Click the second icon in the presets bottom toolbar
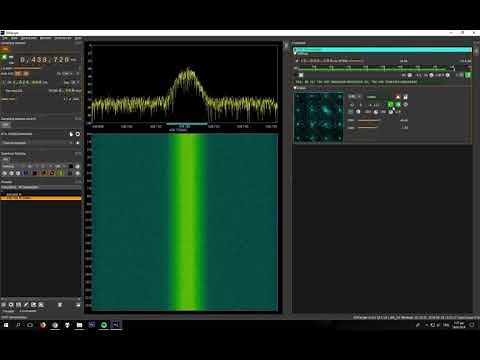 pyautogui.click(x=11, y=305)
